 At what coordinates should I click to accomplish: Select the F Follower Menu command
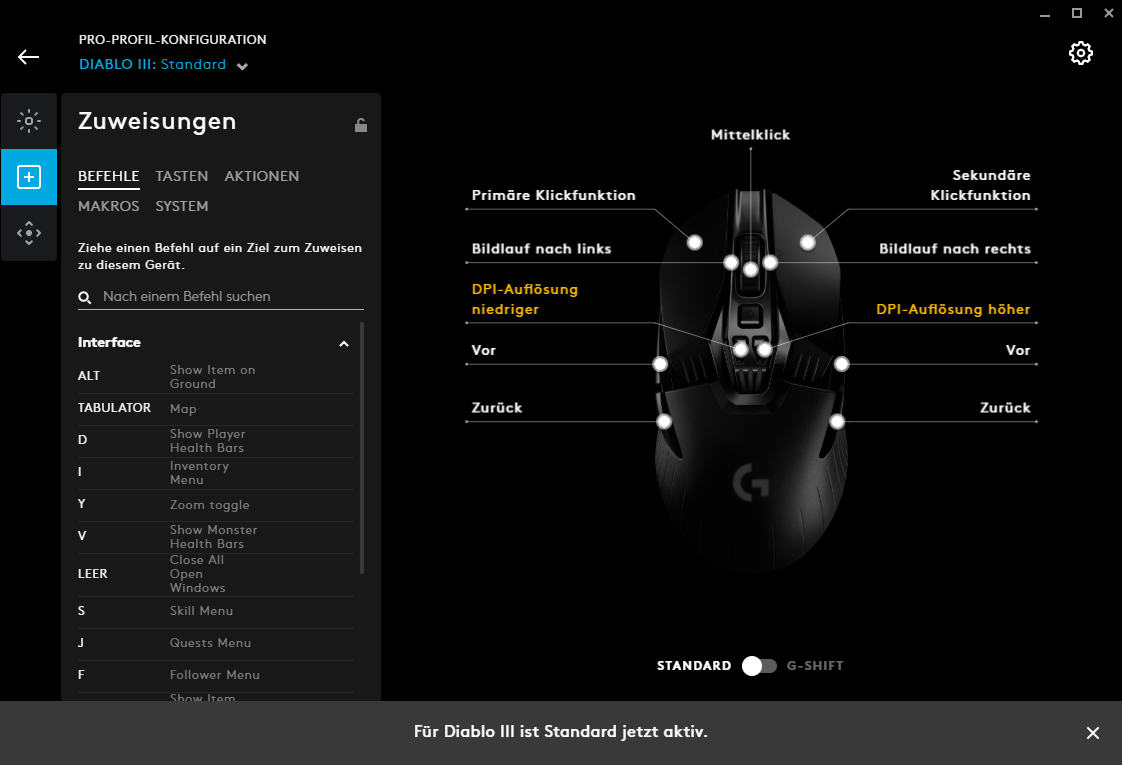tap(215, 675)
